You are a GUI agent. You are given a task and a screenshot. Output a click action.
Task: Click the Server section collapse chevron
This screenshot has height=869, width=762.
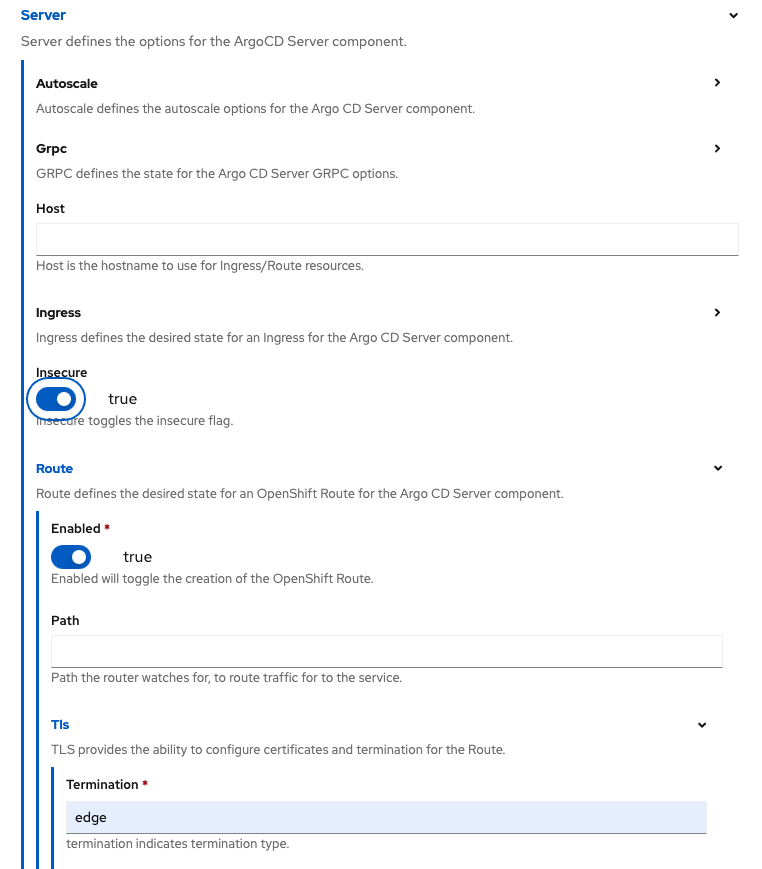[733, 16]
